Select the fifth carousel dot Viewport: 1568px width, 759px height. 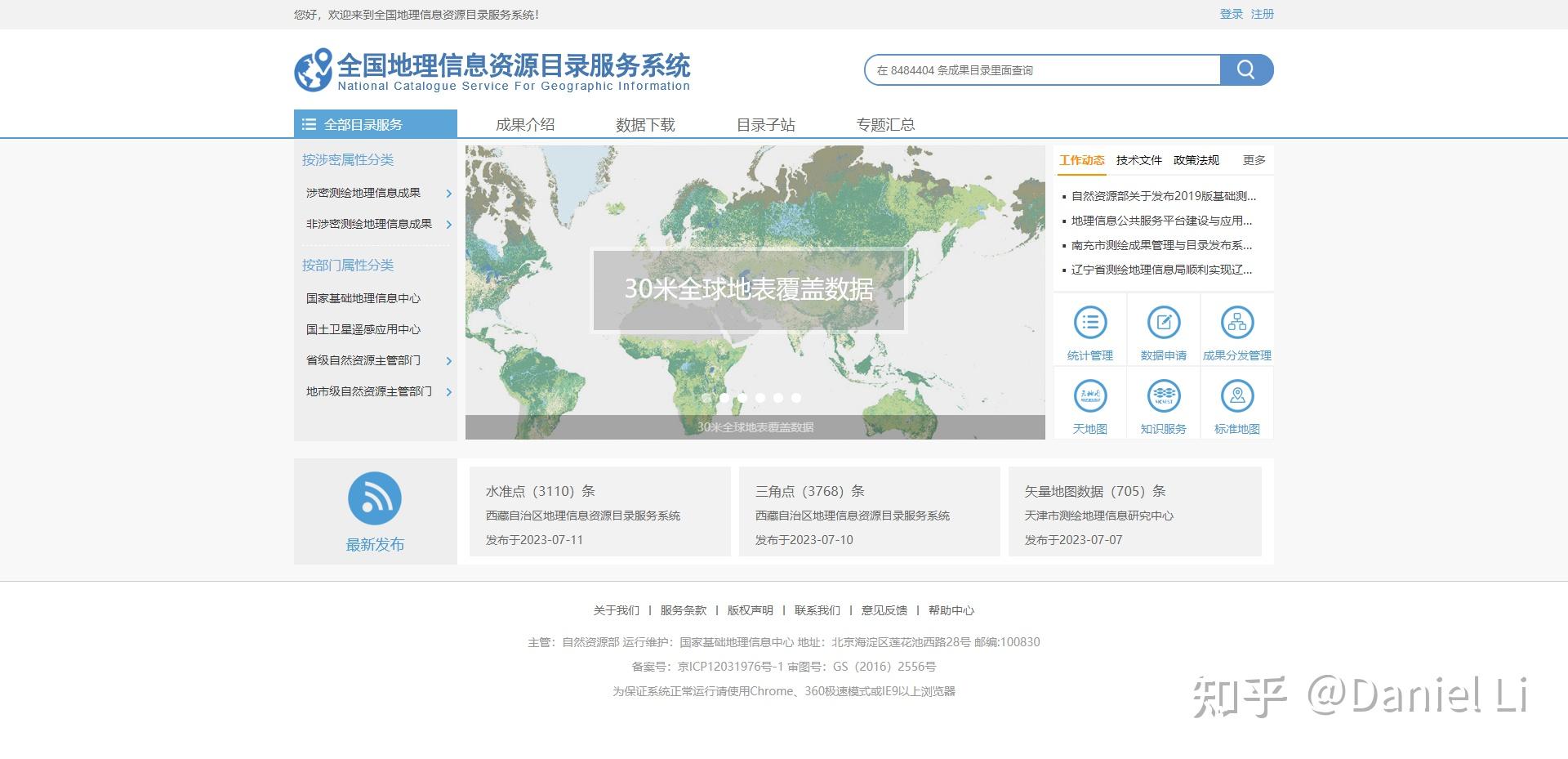(x=778, y=398)
